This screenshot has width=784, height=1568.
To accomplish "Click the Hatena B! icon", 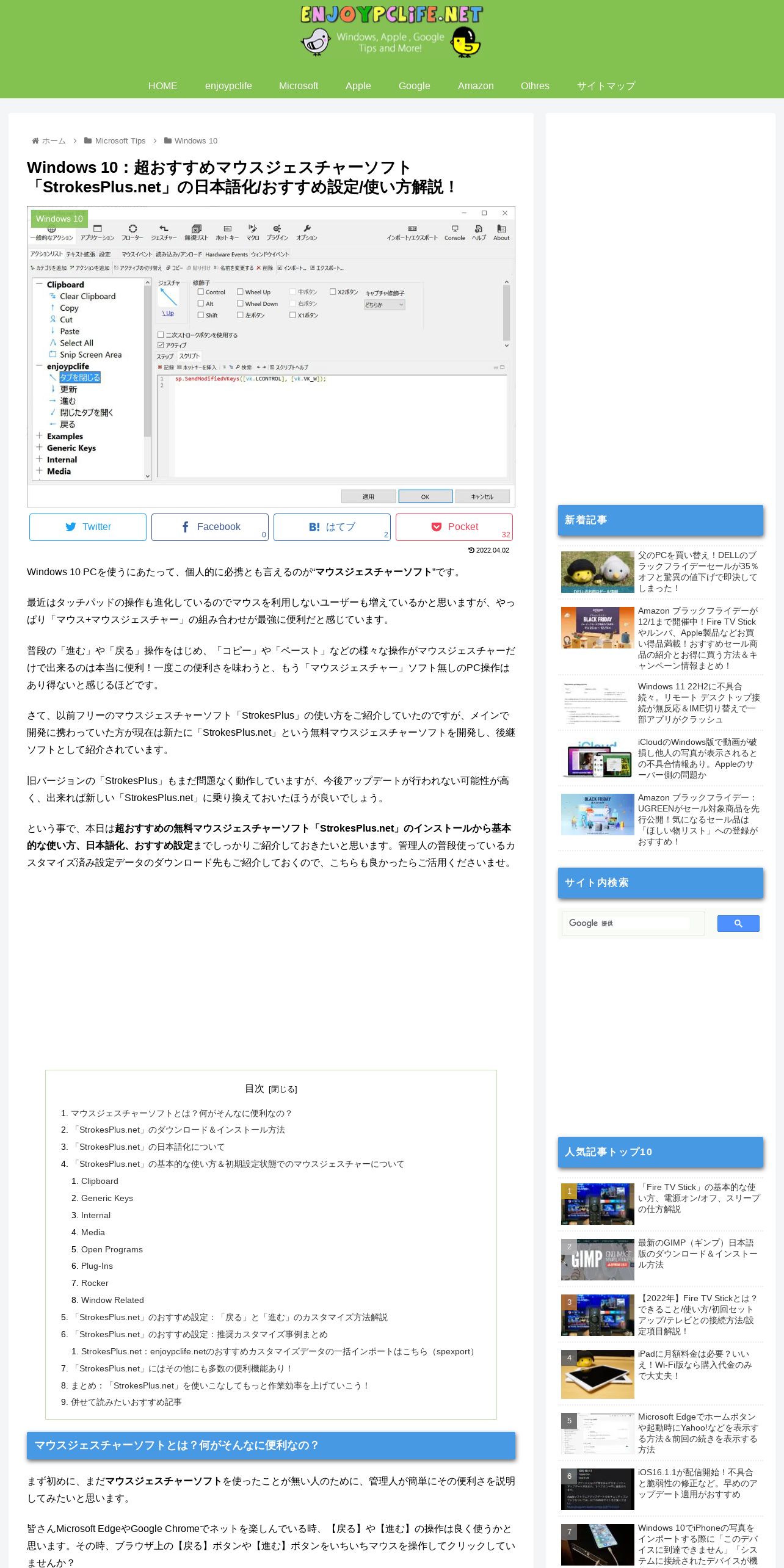I will [x=314, y=527].
